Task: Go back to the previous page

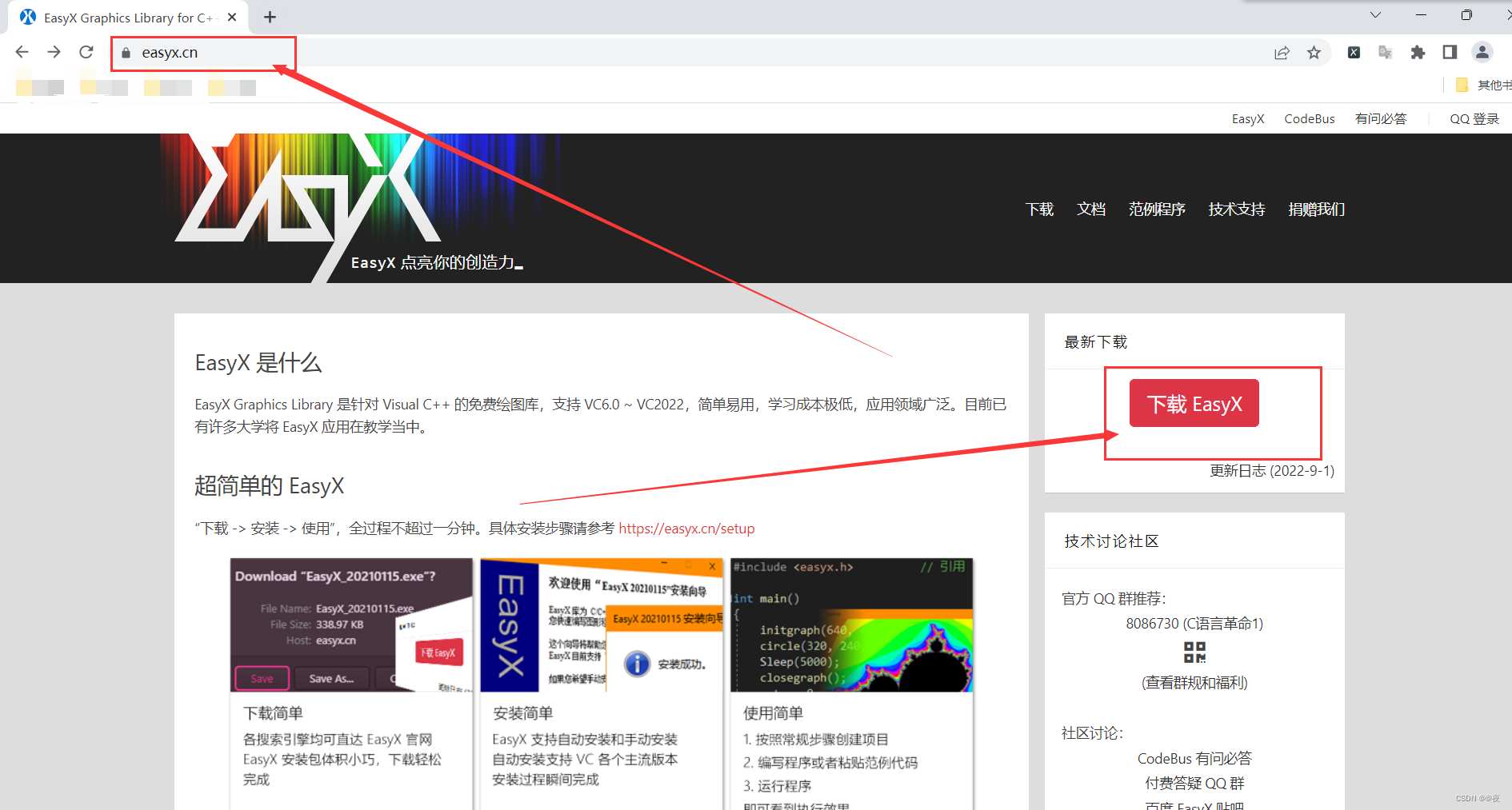Action: 22,52
